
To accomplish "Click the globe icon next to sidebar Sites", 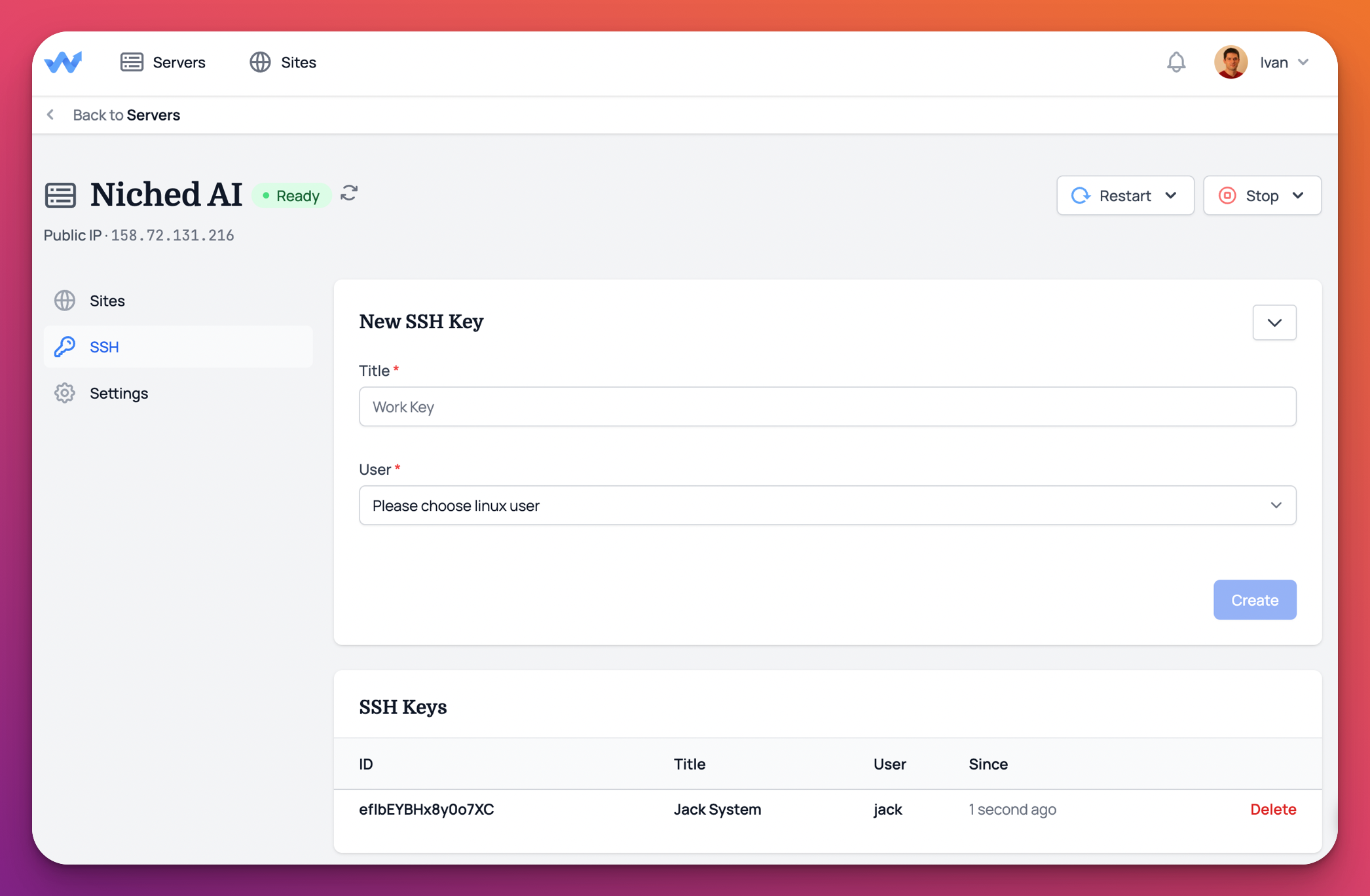I will (x=65, y=301).
